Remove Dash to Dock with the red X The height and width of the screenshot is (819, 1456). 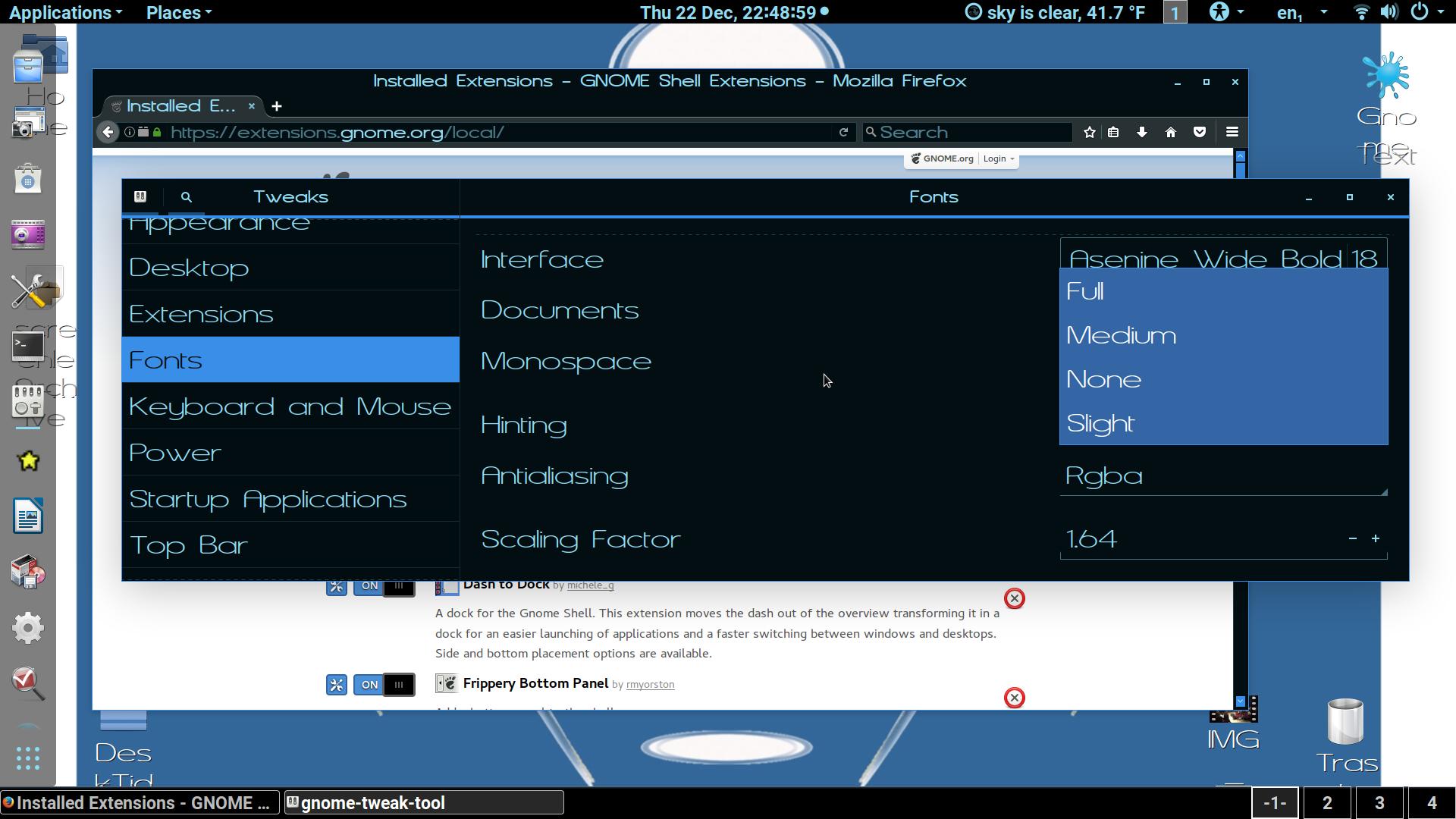click(1014, 598)
